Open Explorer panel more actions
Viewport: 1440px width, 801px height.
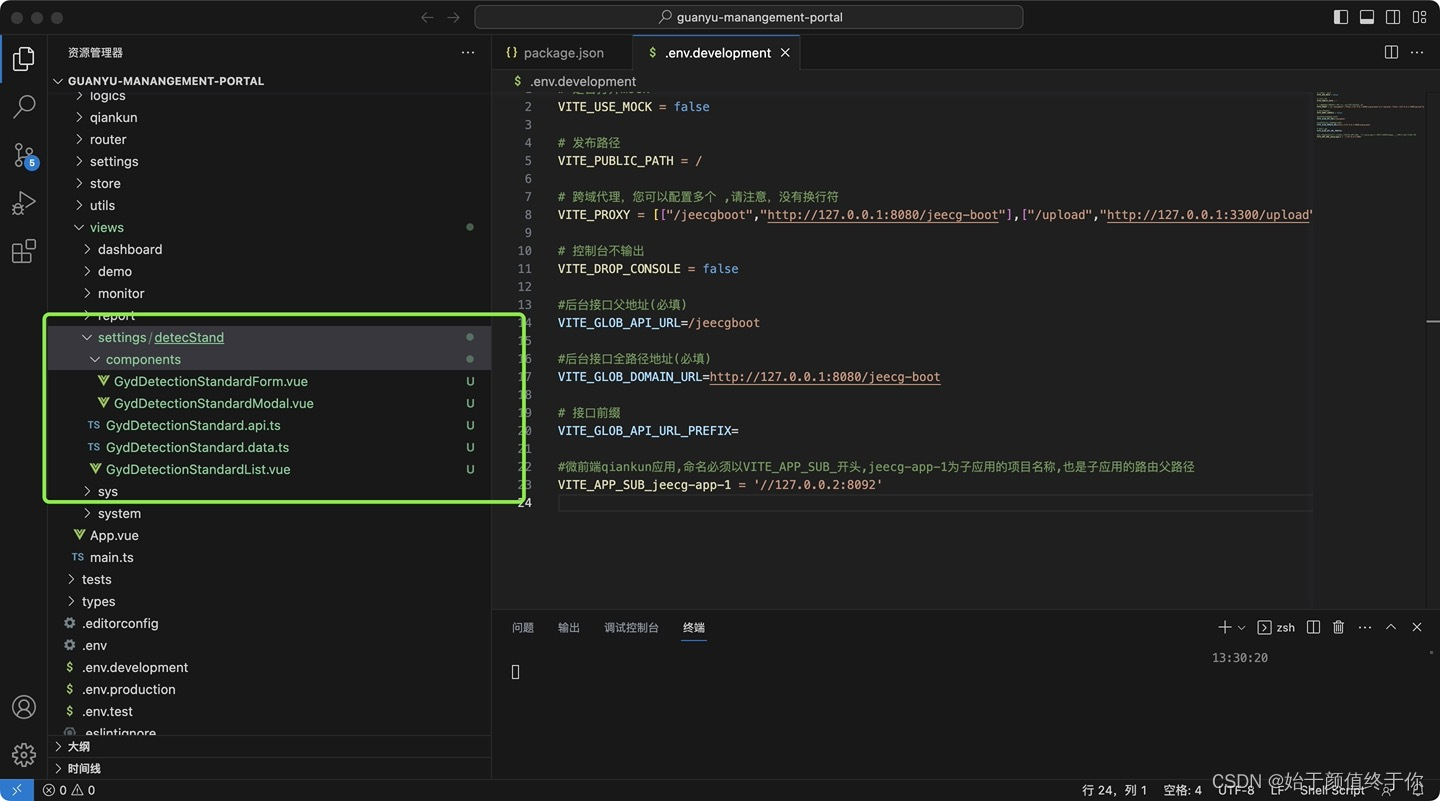click(468, 52)
